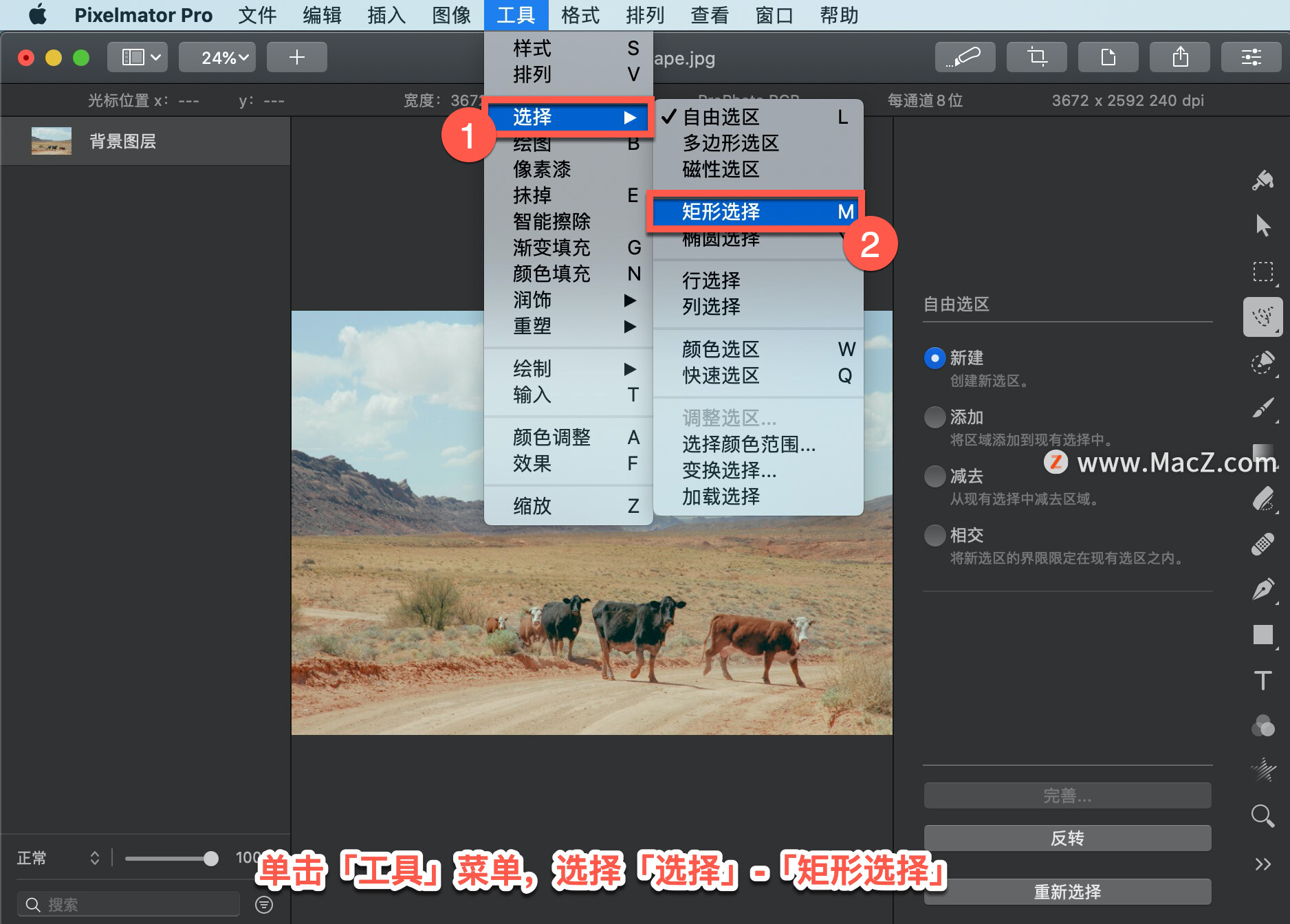
Task: Select the 背景图层 layer thumbnail
Action: [x=52, y=141]
